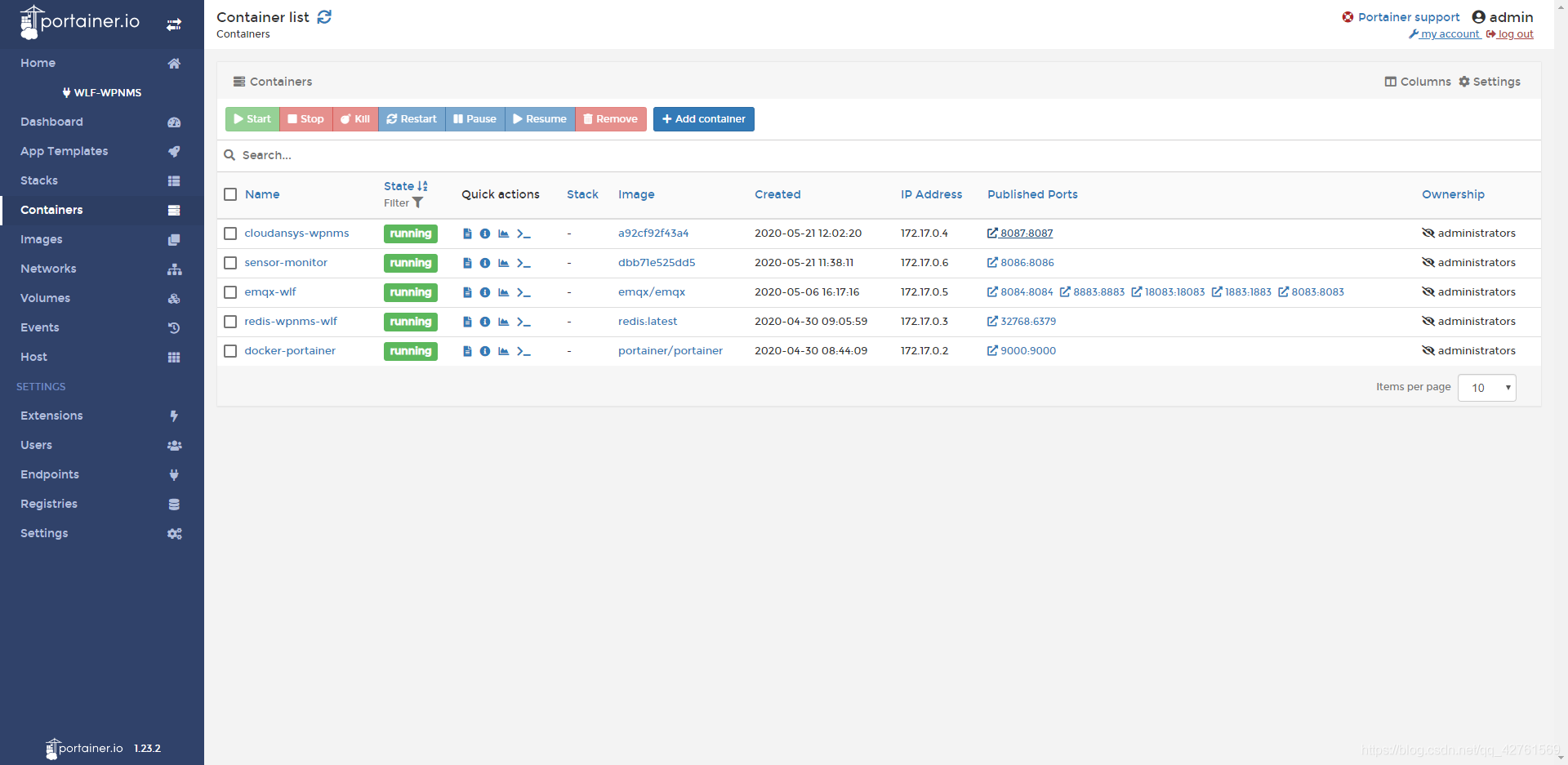1568x765 pixels.
Task: Open Stacks in sidebar
Action: point(102,180)
